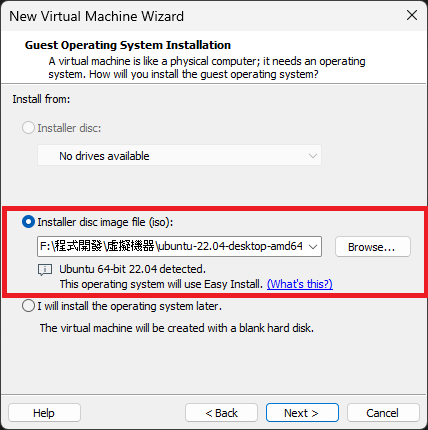Screen dimensions: 428x430
Task: Click the Browse... button
Action: (373, 247)
